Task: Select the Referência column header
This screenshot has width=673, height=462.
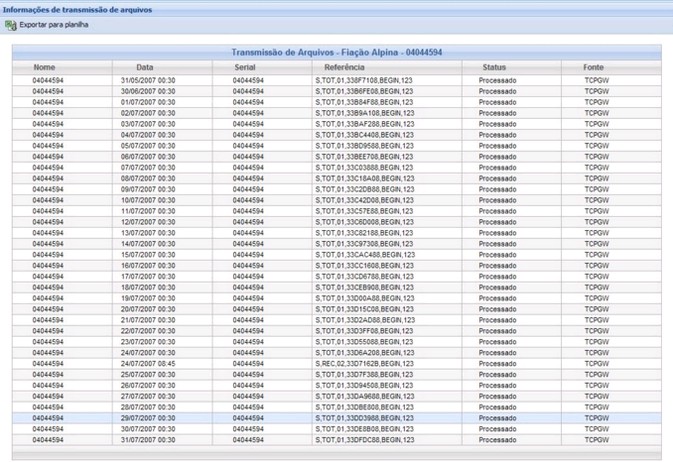Action: (344, 67)
